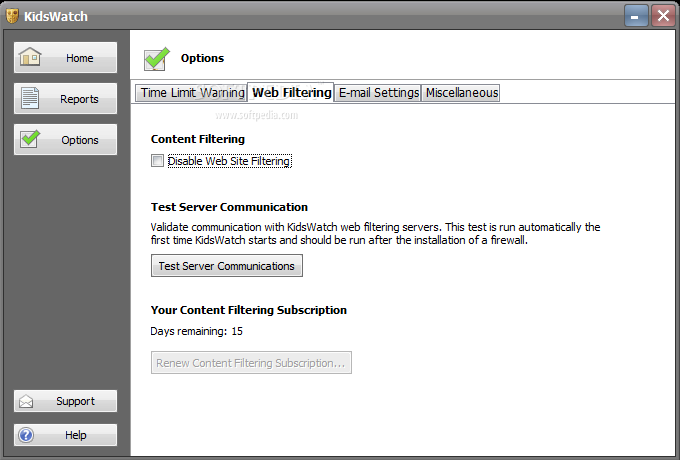Click the large Options checkmark header icon
Screen dimensions: 680x460
coord(156,59)
